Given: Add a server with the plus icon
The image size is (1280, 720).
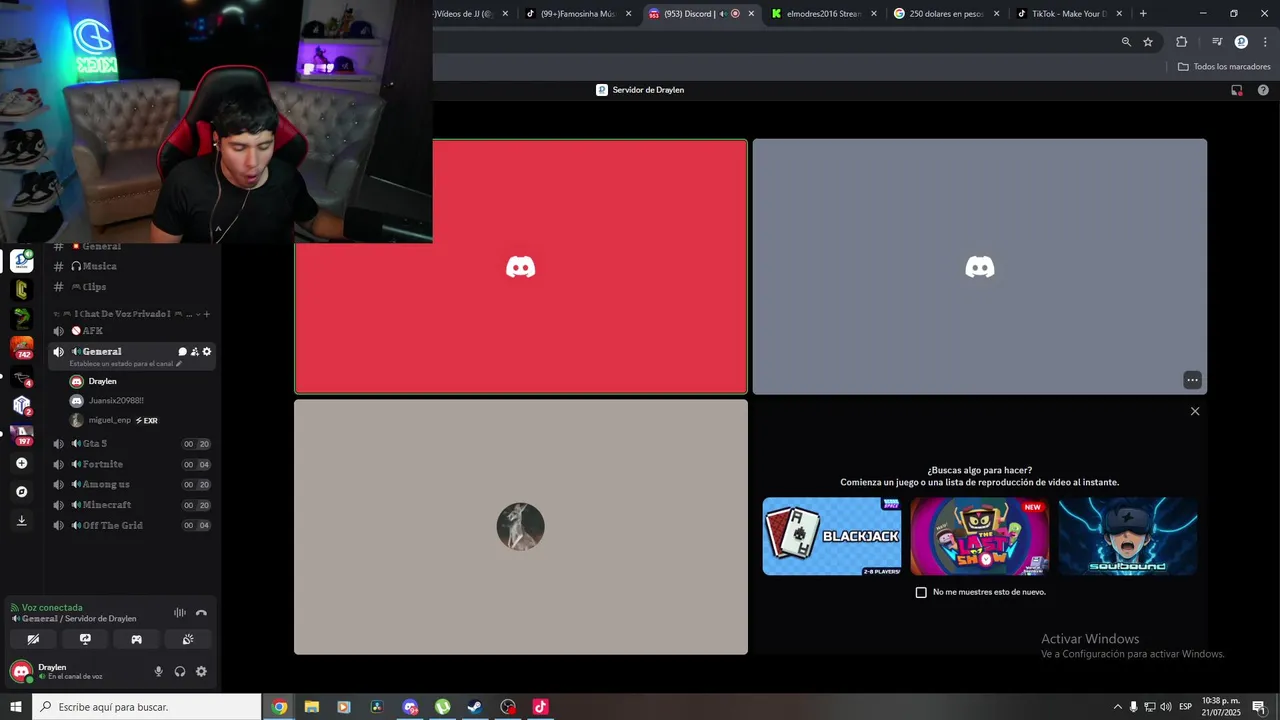Looking at the screenshot, I should click(21, 463).
